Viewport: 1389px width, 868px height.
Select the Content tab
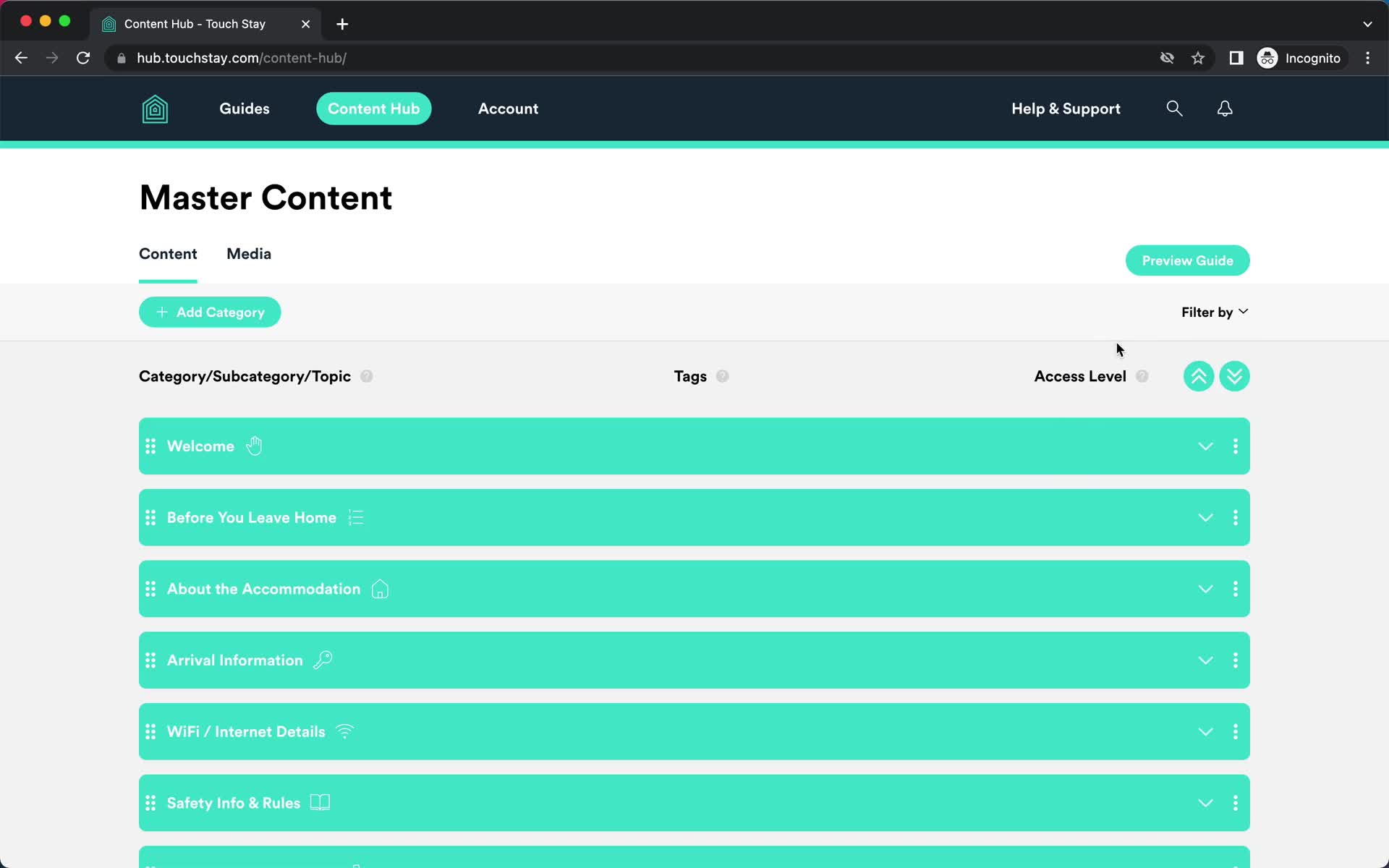point(168,253)
